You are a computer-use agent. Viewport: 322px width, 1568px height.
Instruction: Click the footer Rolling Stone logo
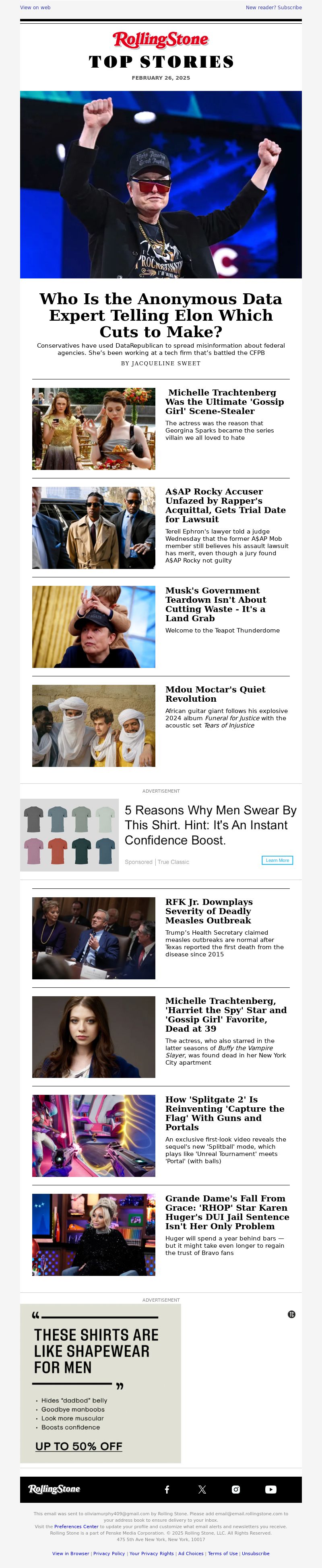point(54,1489)
